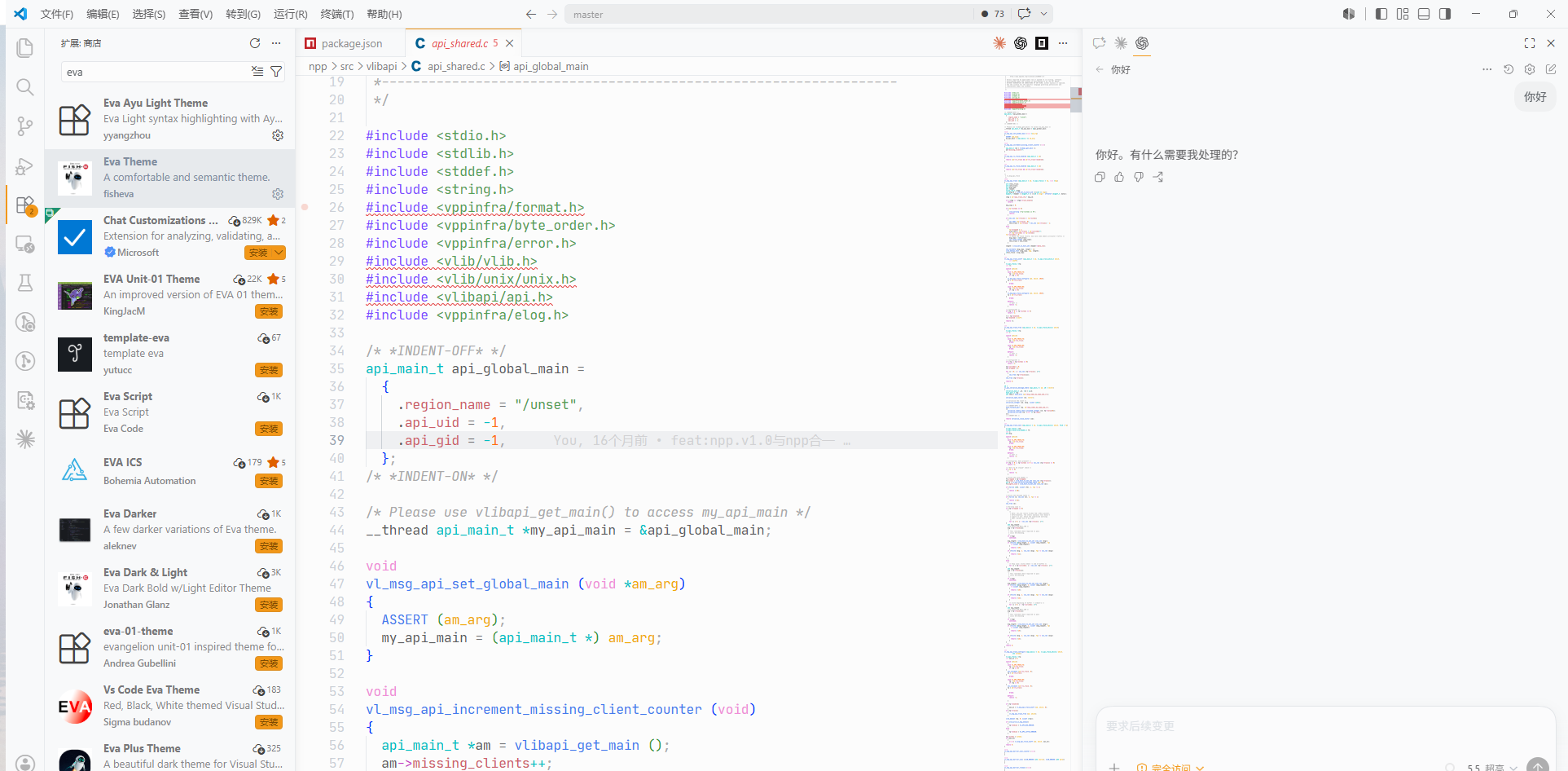Viewport: 1568px width, 771px height.
Task: Open the Run and Debug view
Action: [x=25, y=165]
